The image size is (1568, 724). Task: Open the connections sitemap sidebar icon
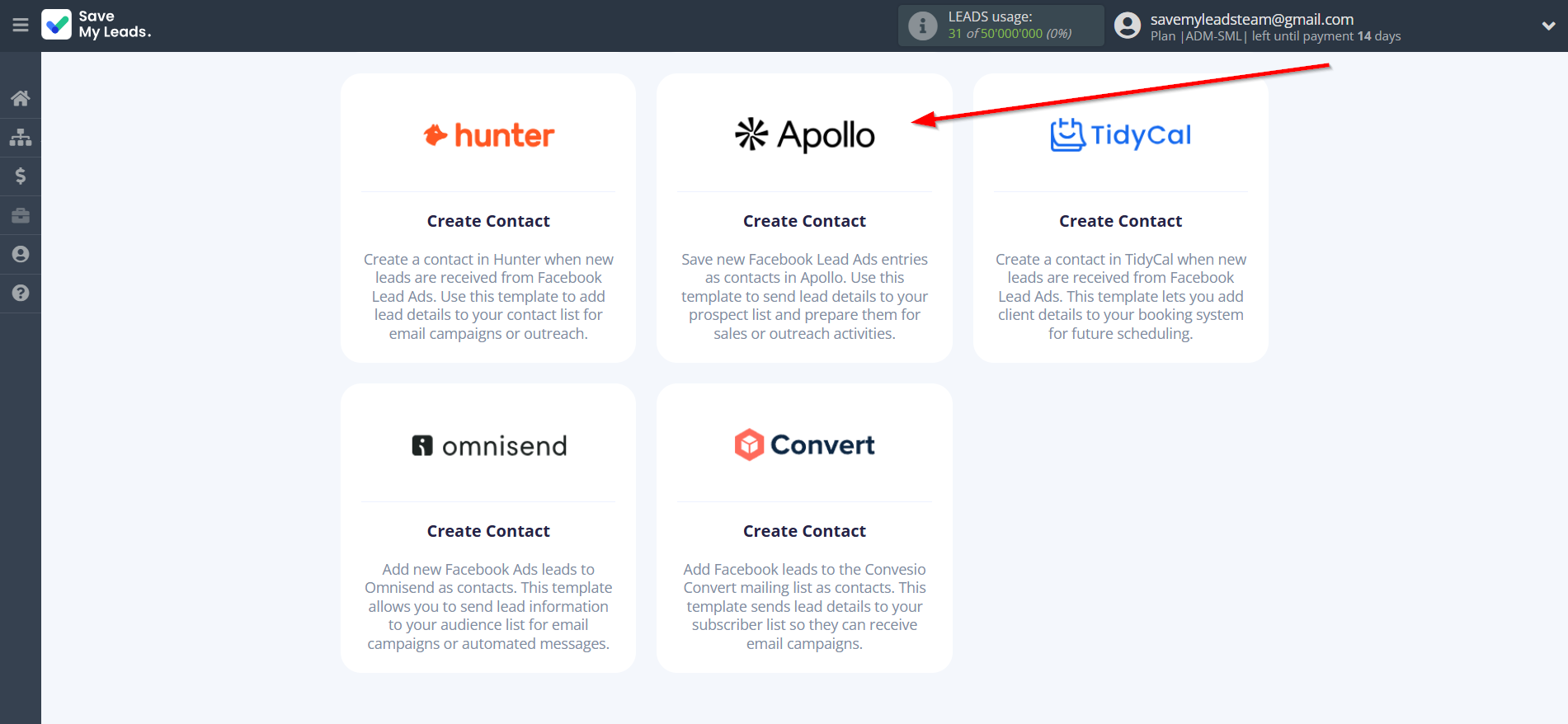point(21,137)
